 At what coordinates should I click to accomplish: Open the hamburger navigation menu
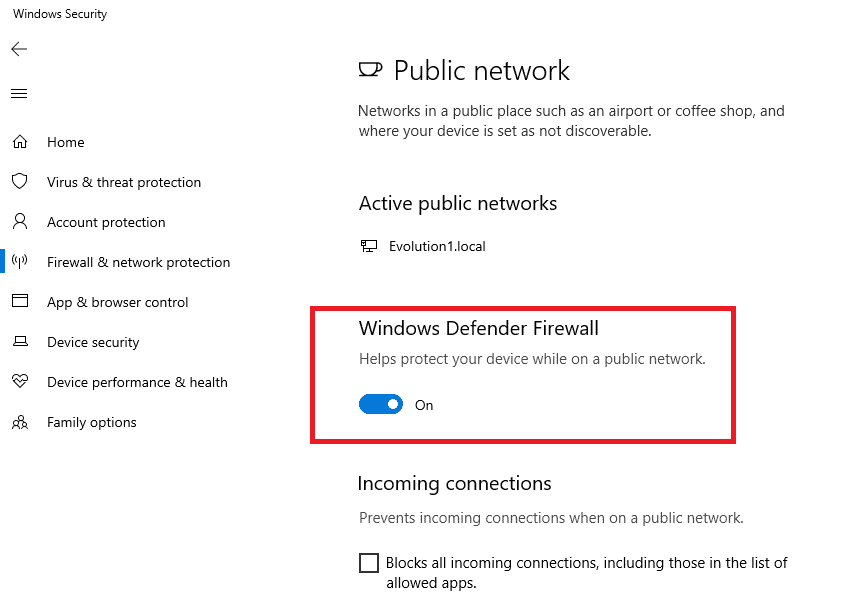19,94
